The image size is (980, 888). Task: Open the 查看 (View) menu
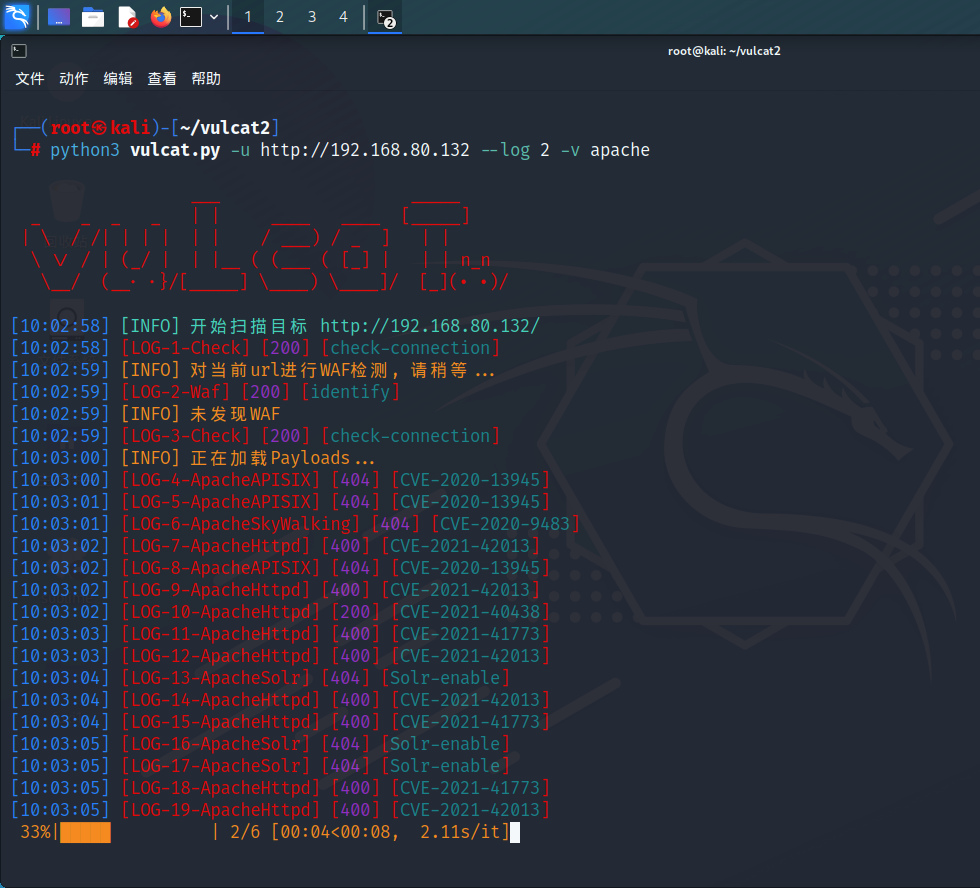click(162, 79)
